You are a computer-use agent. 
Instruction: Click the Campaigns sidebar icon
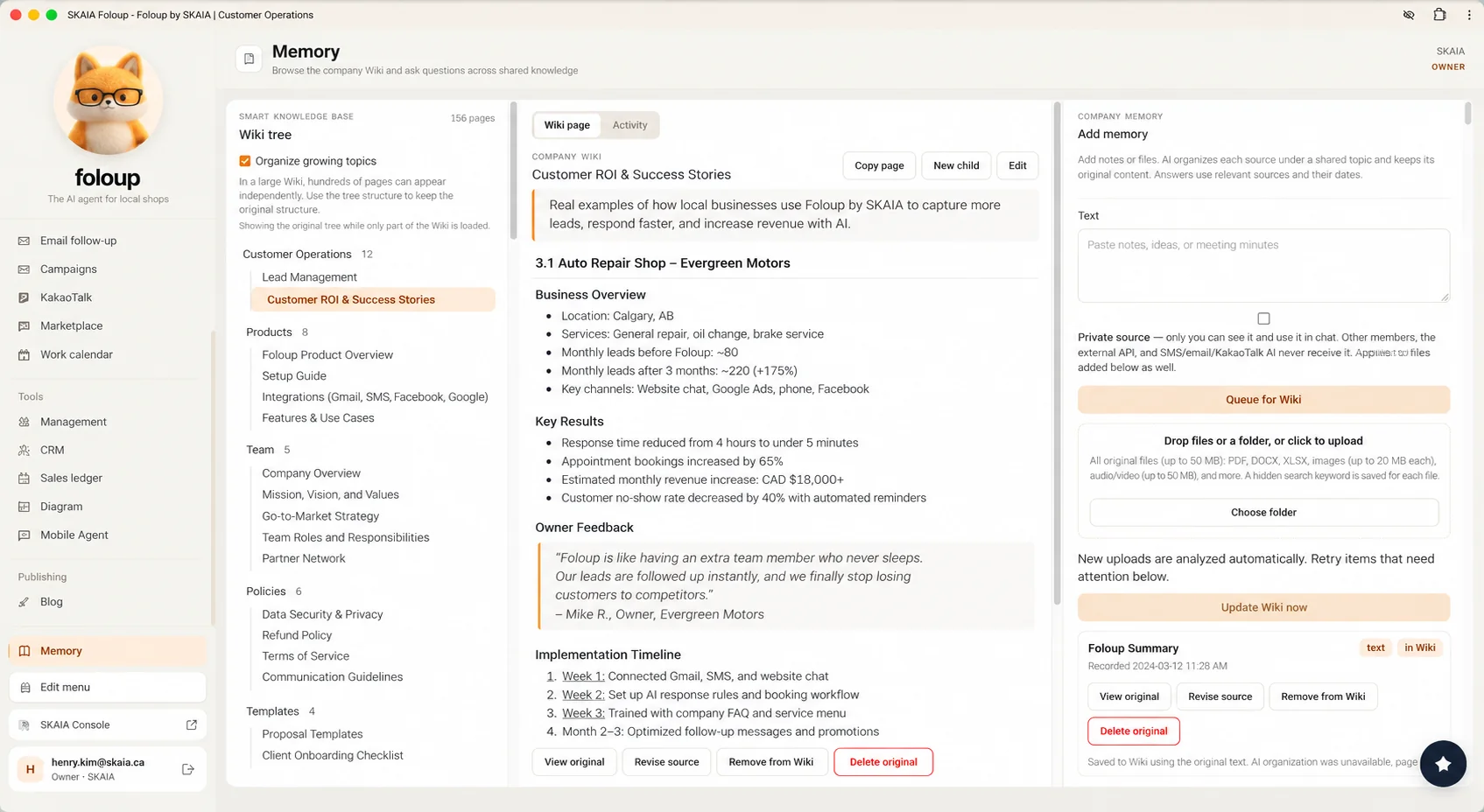coord(24,269)
